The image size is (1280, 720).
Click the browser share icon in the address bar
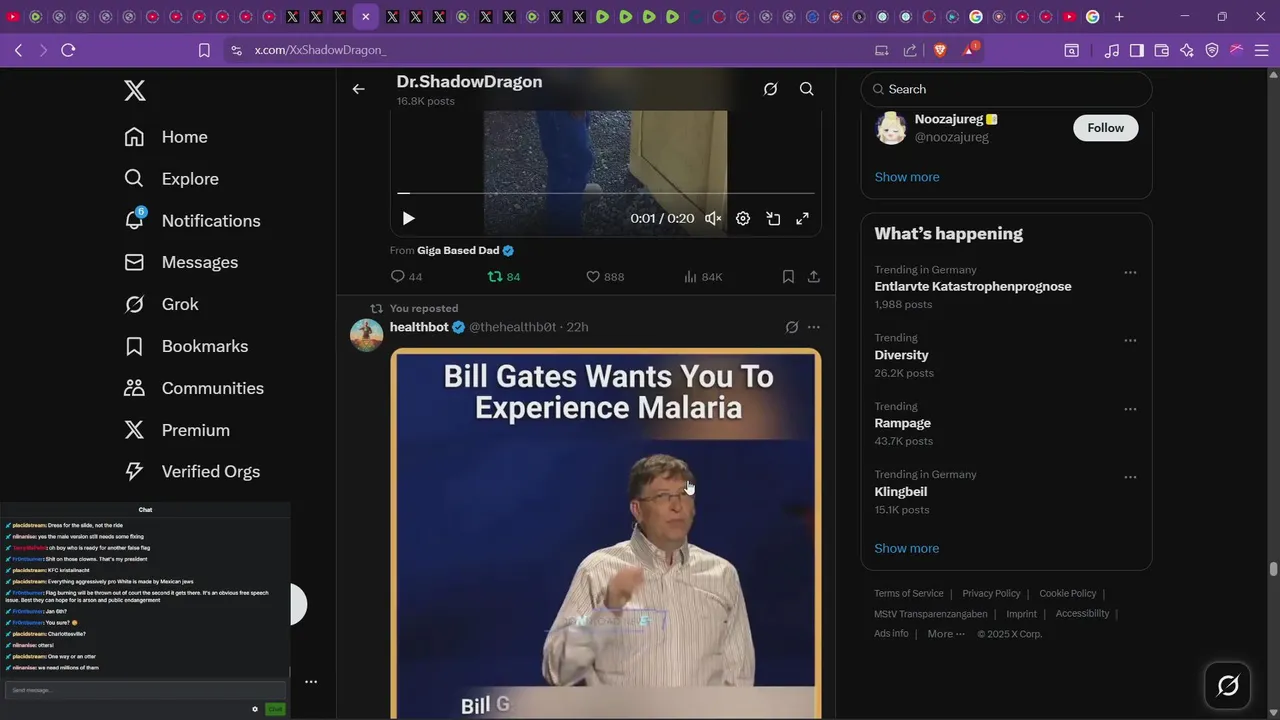click(910, 50)
